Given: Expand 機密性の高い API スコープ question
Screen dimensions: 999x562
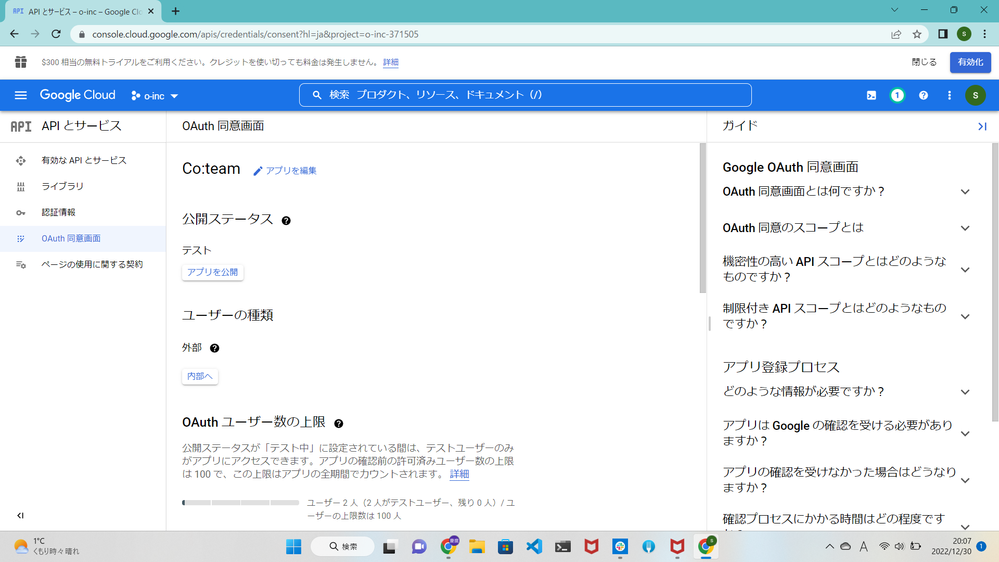Looking at the screenshot, I should 846,269.
